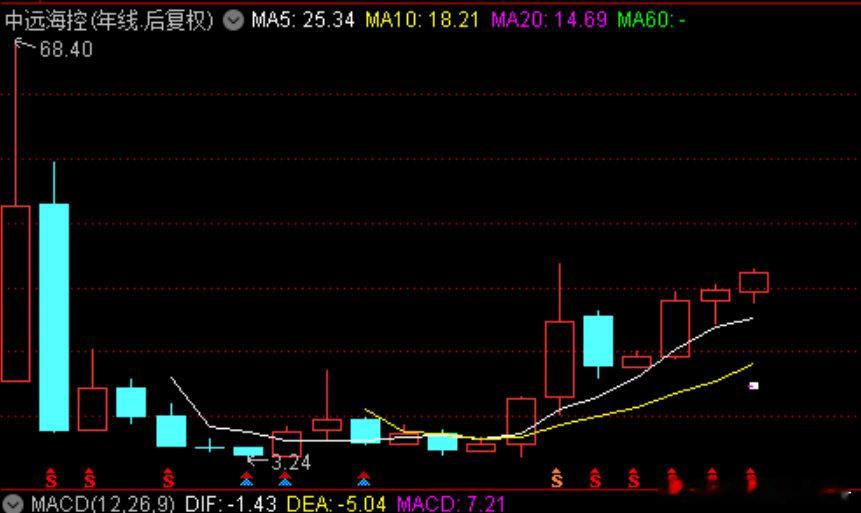
Task: Click the orange S signal marker
Action: click(x=557, y=478)
